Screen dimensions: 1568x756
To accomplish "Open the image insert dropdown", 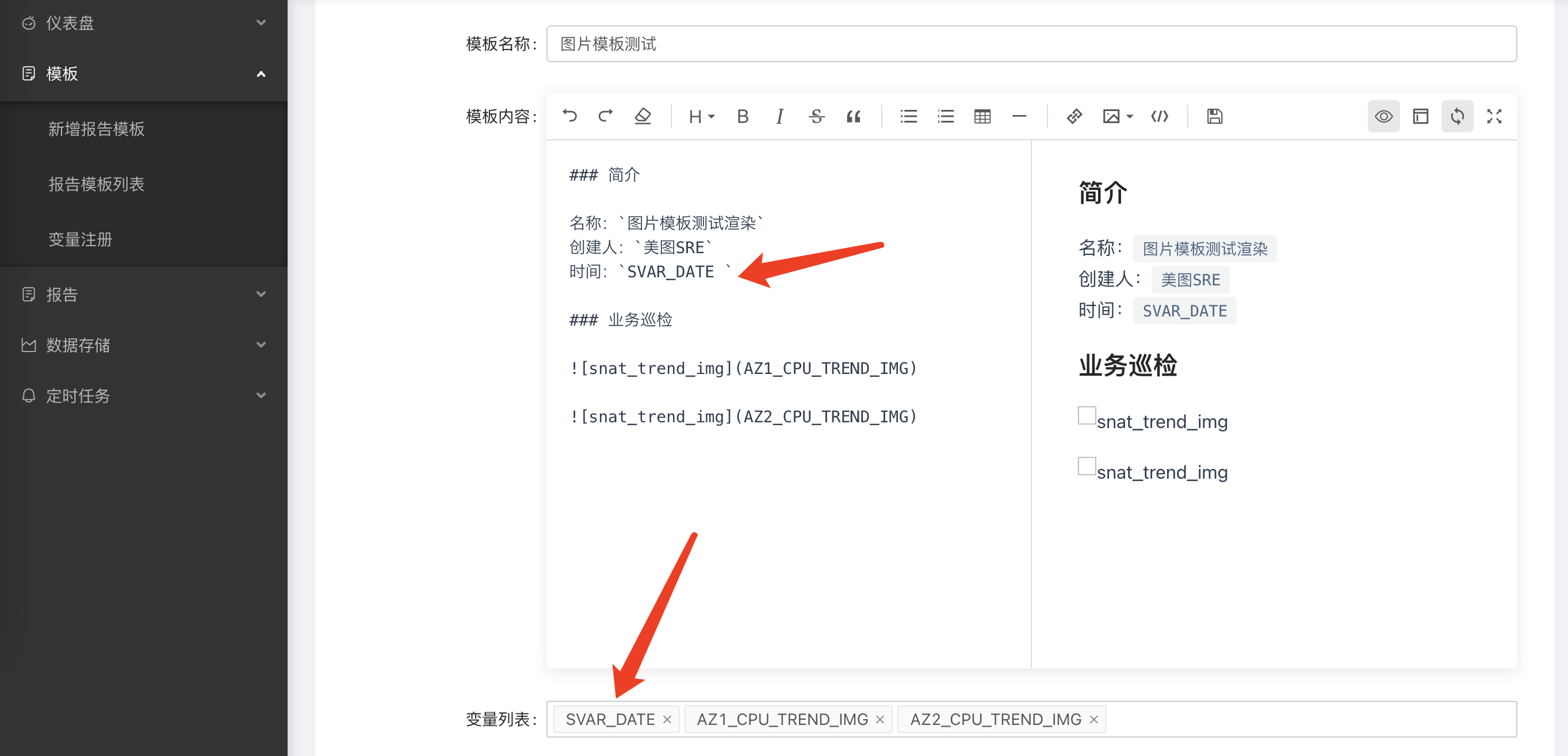I will pyautogui.click(x=1117, y=116).
